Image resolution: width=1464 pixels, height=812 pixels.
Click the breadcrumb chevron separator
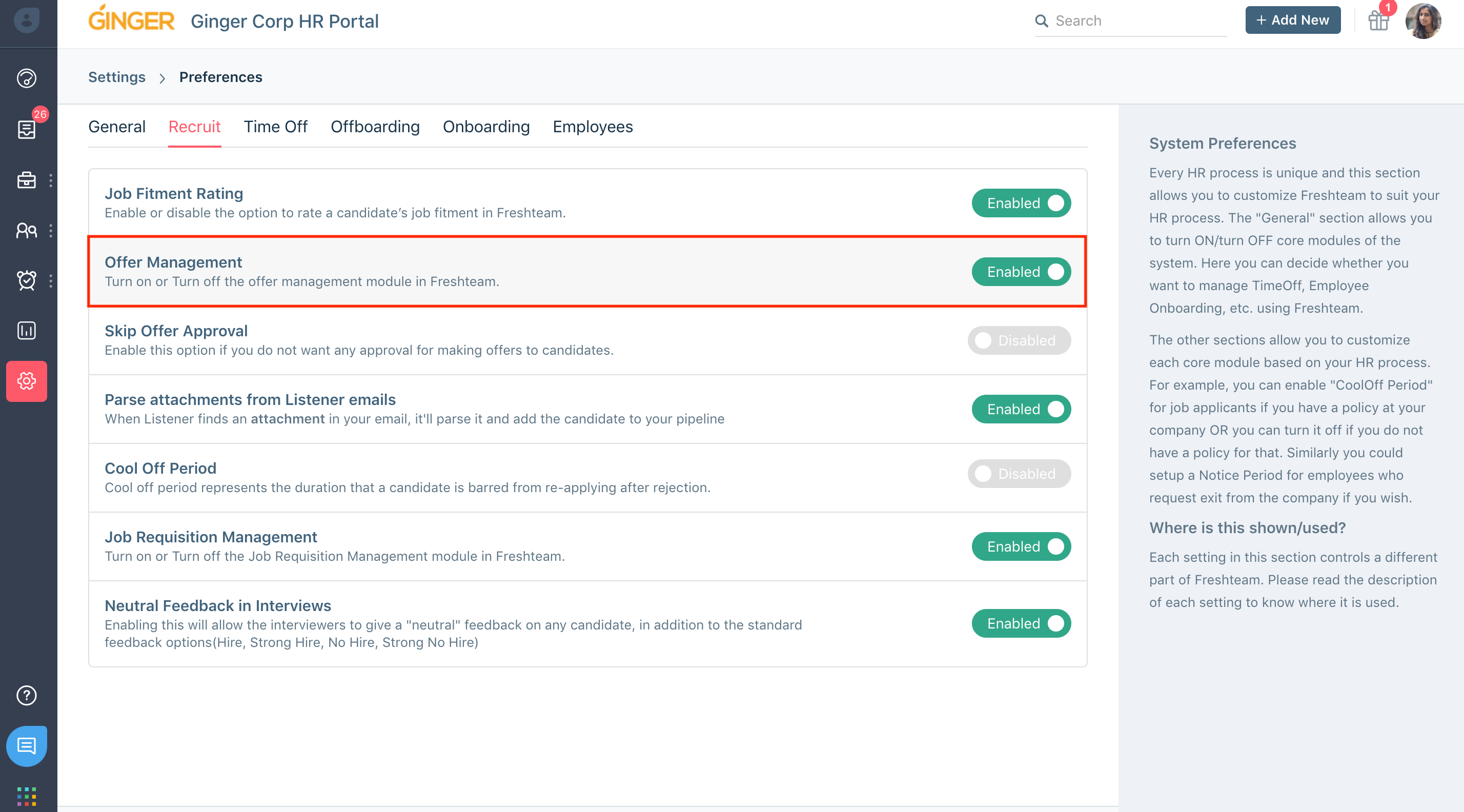pyautogui.click(x=162, y=78)
